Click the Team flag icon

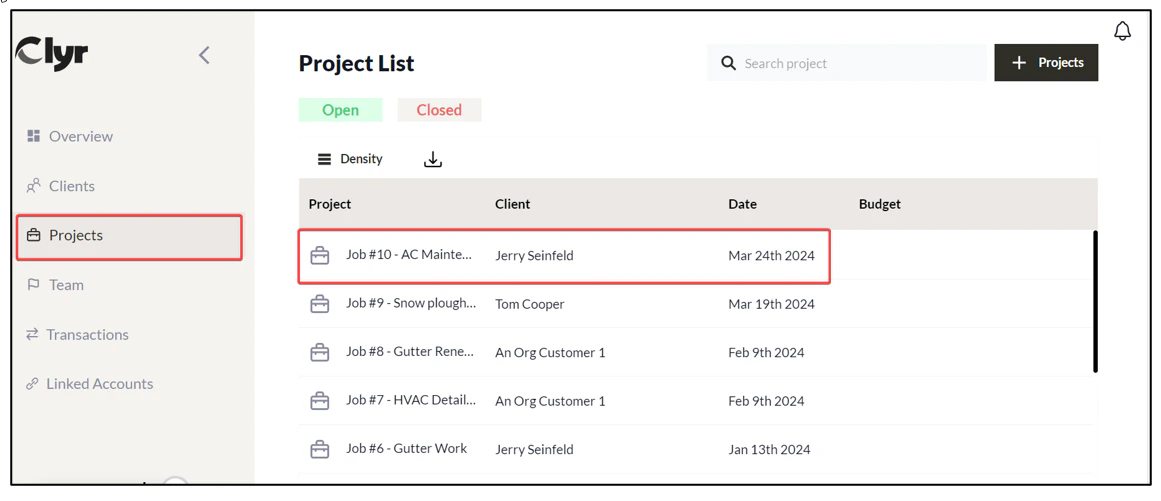[33, 285]
